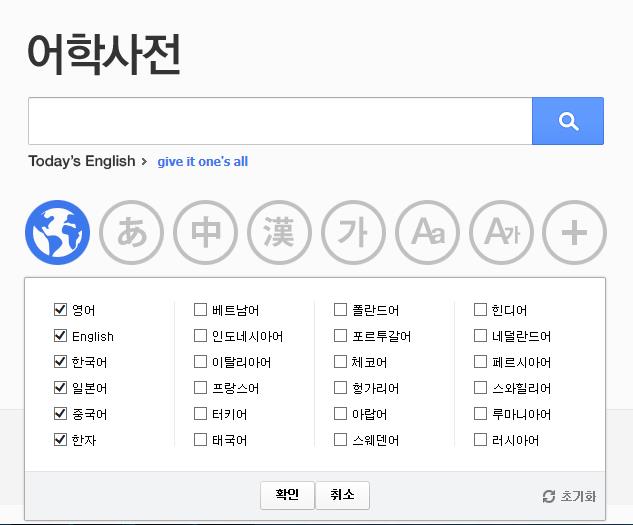Confirm with the 확인 button
633x525 pixels.
pyautogui.click(x=287, y=495)
